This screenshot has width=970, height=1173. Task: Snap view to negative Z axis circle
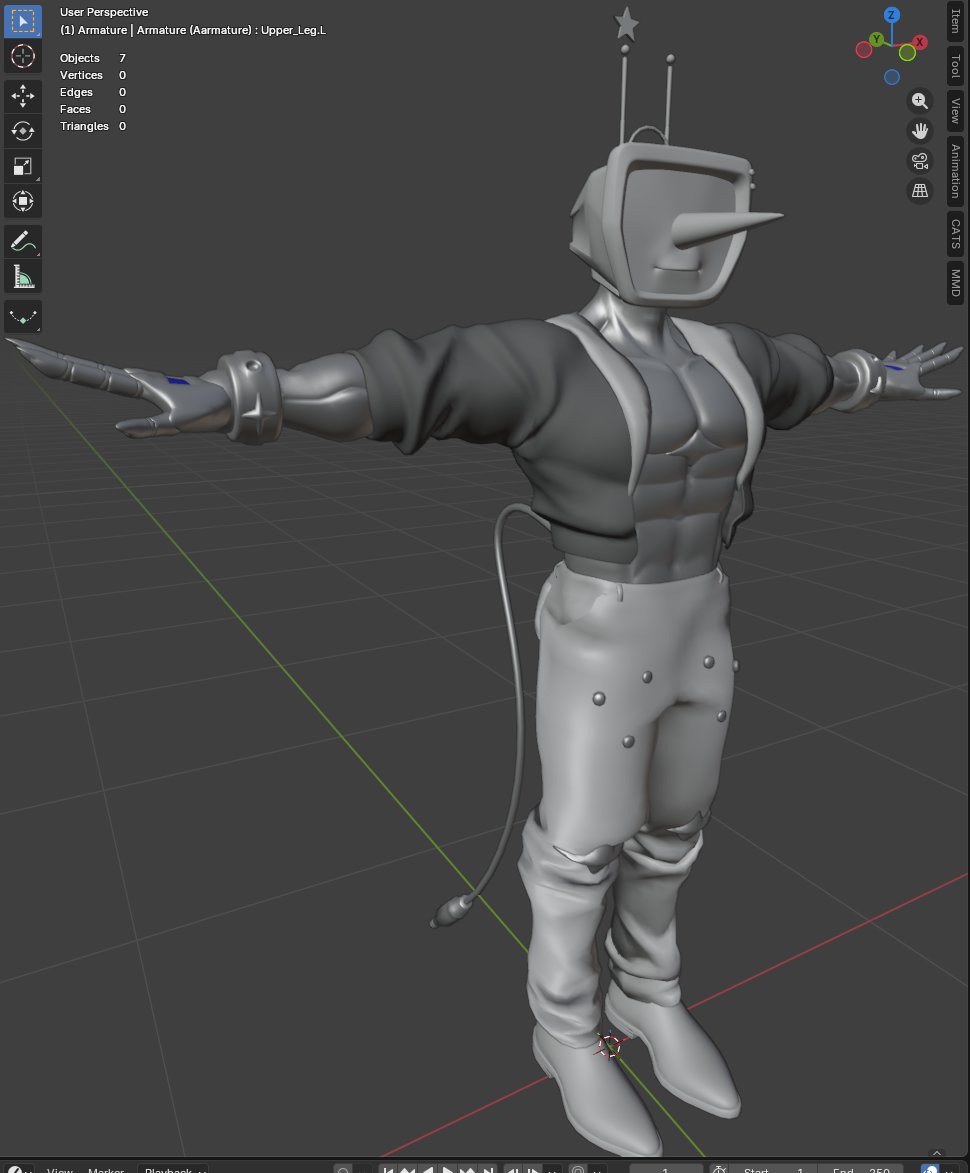coord(891,77)
